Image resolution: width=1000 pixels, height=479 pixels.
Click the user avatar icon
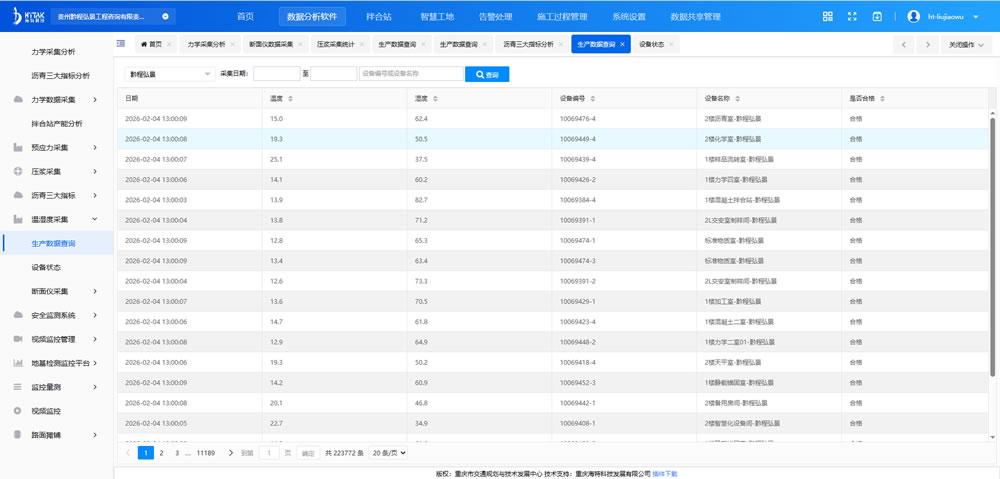click(913, 17)
